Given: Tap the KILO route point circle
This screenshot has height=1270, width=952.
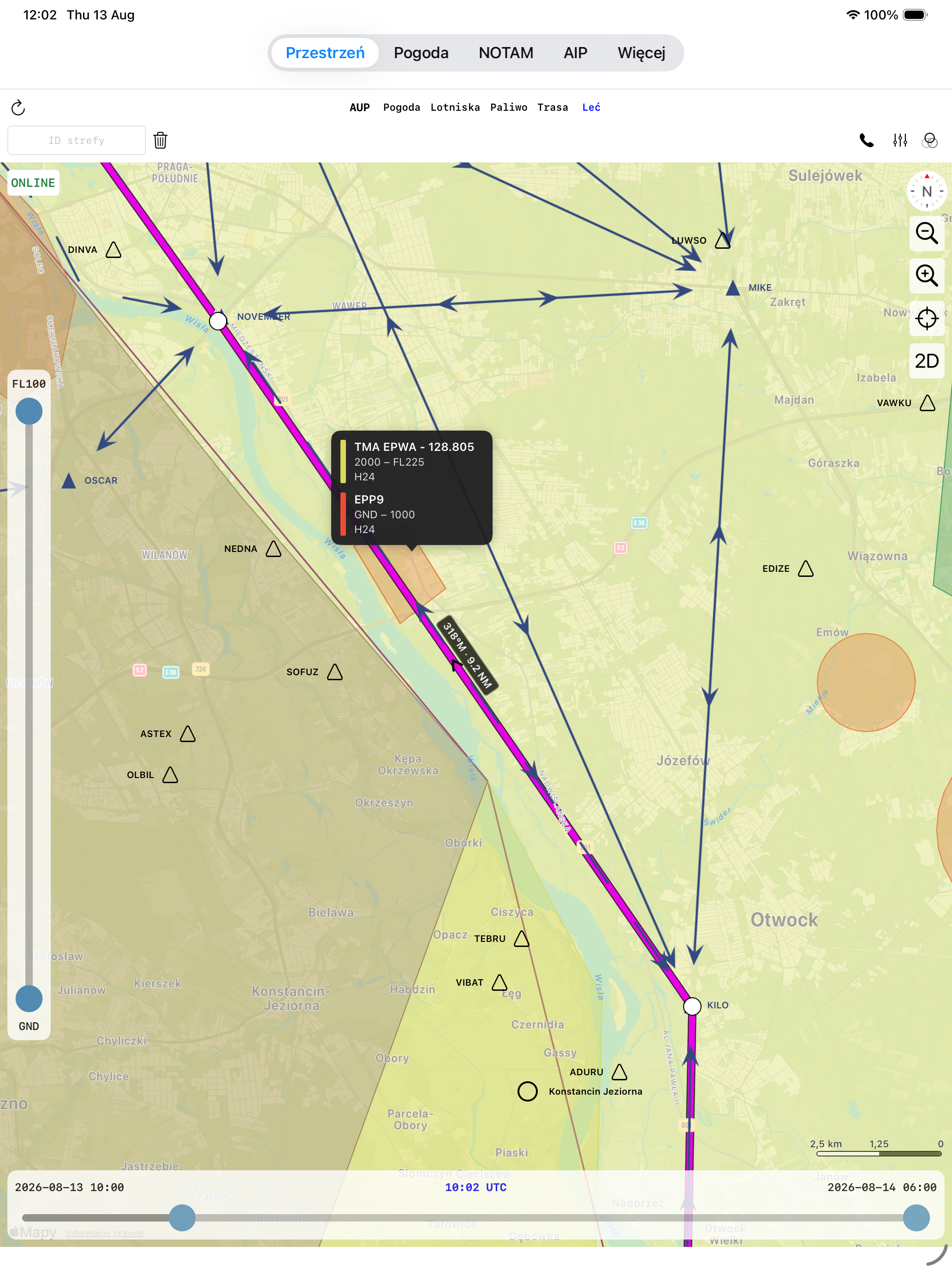Looking at the screenshot, I should (x=693, y=1006).
